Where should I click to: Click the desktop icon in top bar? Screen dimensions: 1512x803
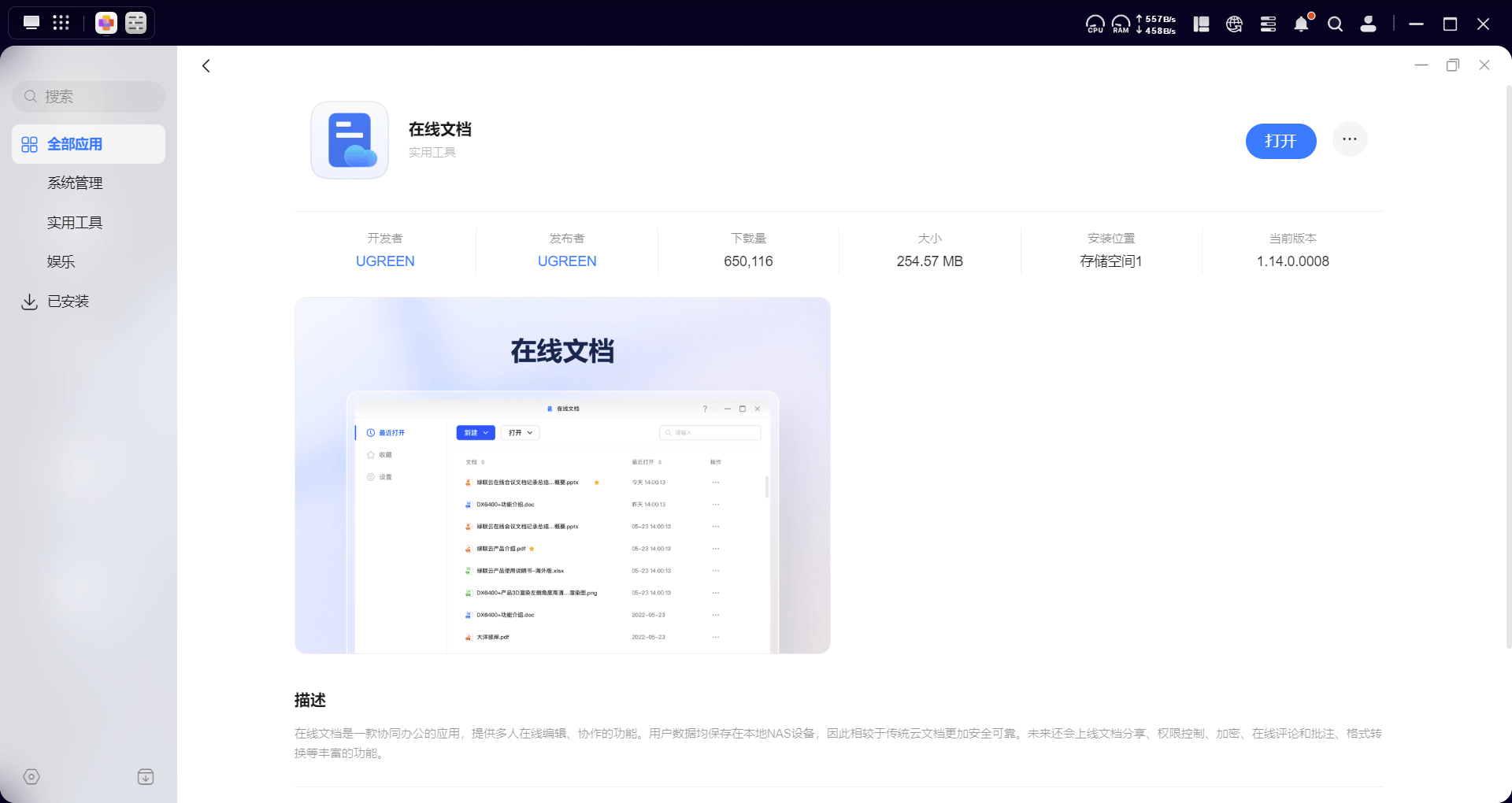(31, 23)
